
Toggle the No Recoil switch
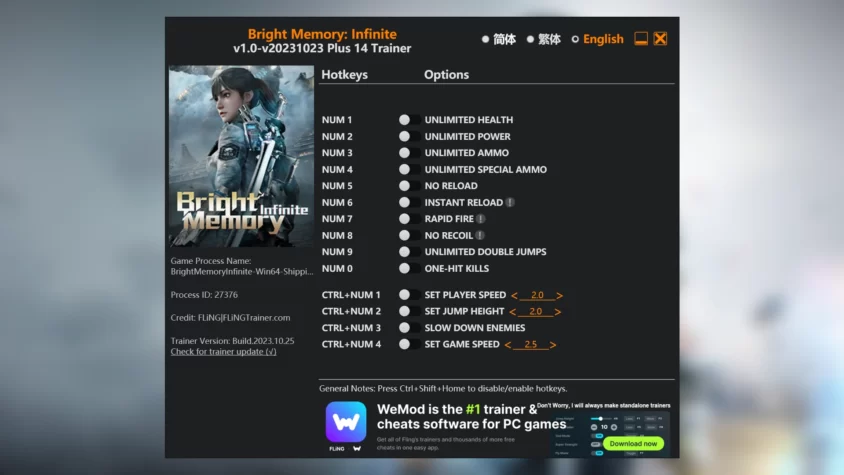[409, 235]
